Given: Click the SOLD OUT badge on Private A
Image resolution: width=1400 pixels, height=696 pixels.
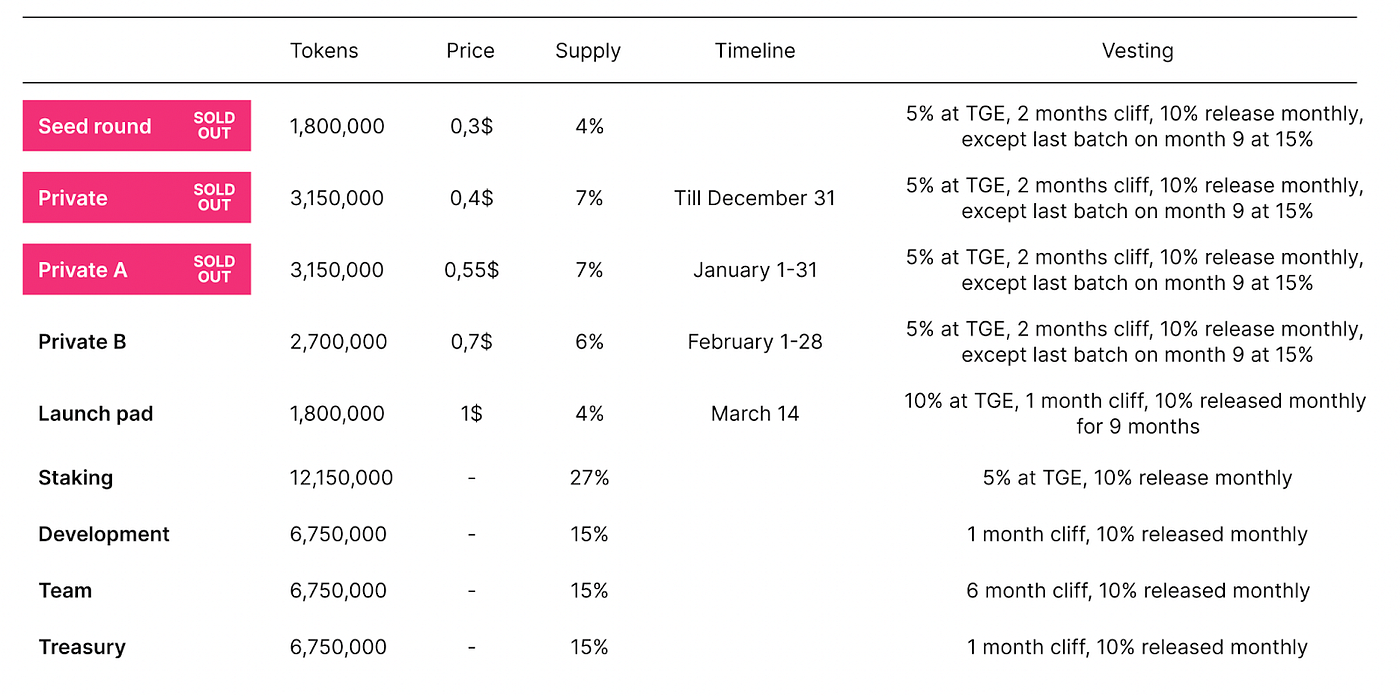Looking at the screenshot, I should [214, 269].
